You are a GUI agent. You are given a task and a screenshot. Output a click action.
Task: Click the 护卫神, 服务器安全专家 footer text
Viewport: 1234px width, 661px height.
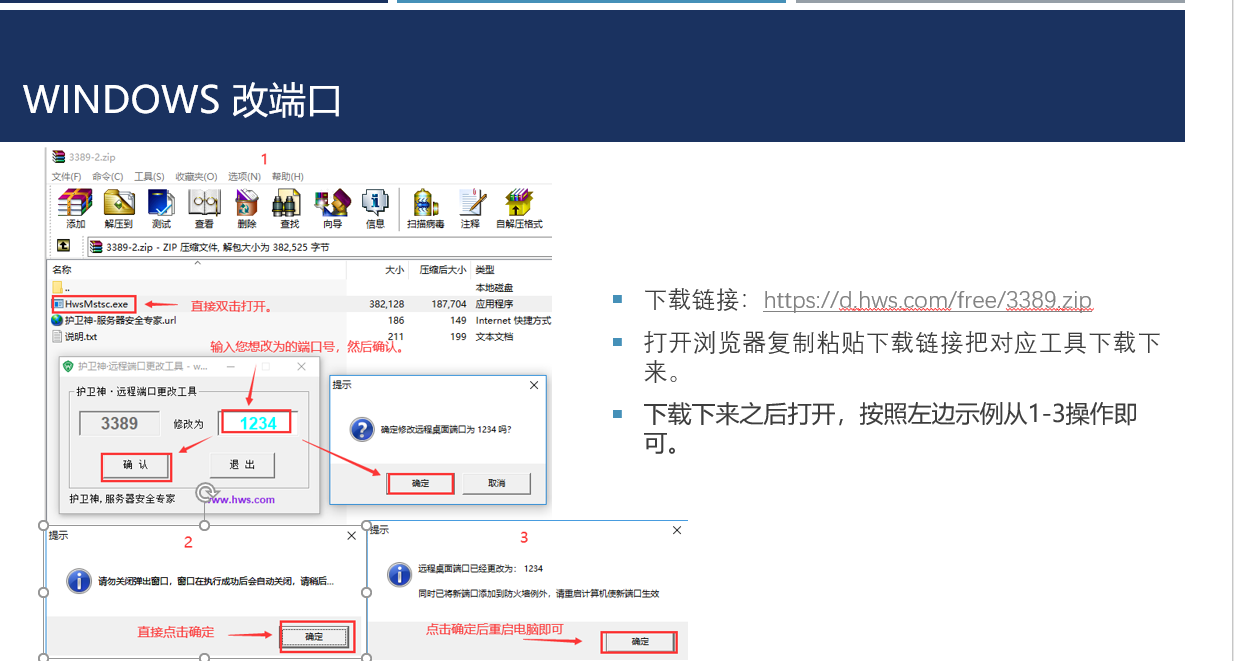[122, 498]
